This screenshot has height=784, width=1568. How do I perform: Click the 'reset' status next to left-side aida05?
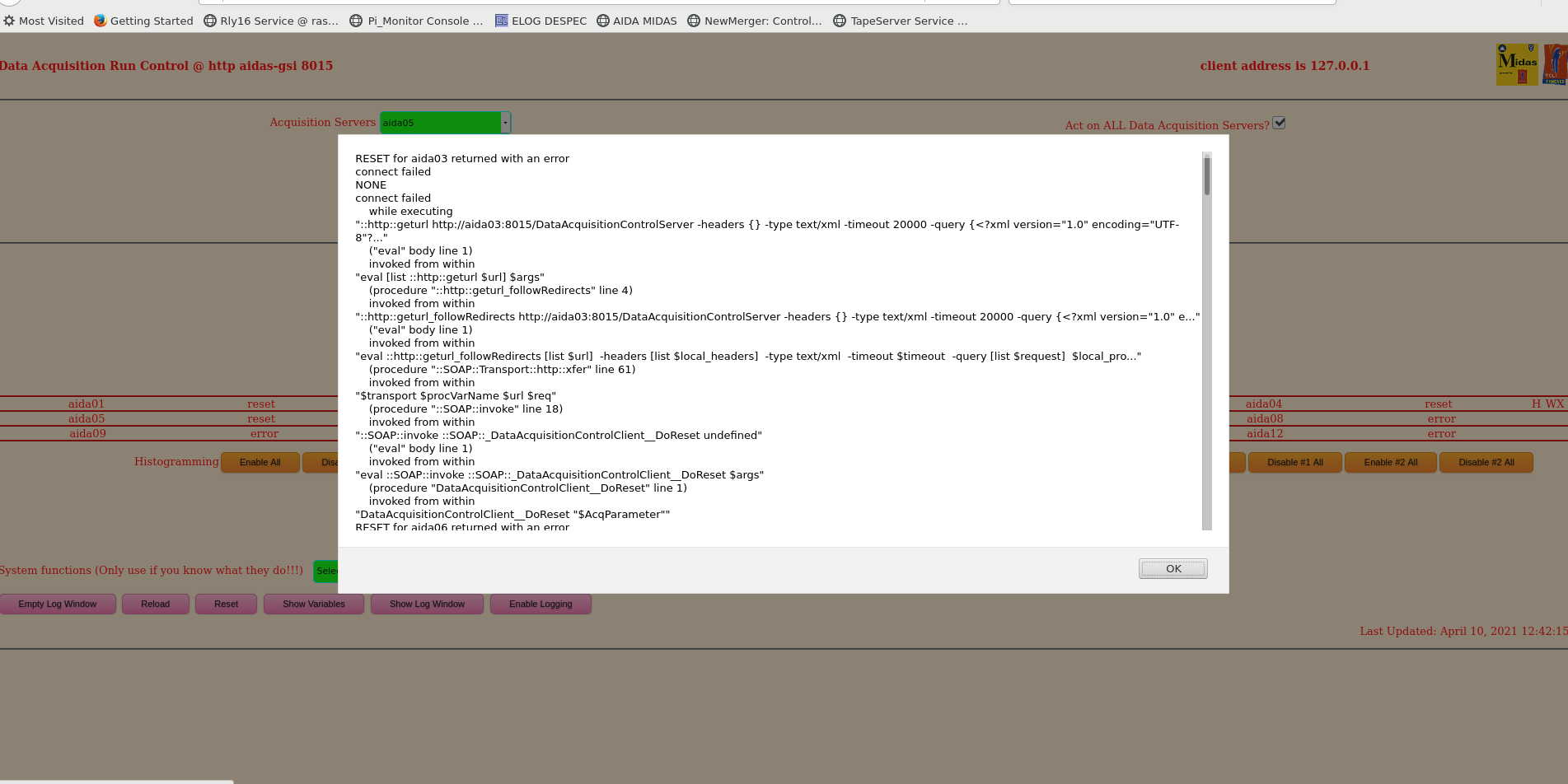tap(261, 418)
